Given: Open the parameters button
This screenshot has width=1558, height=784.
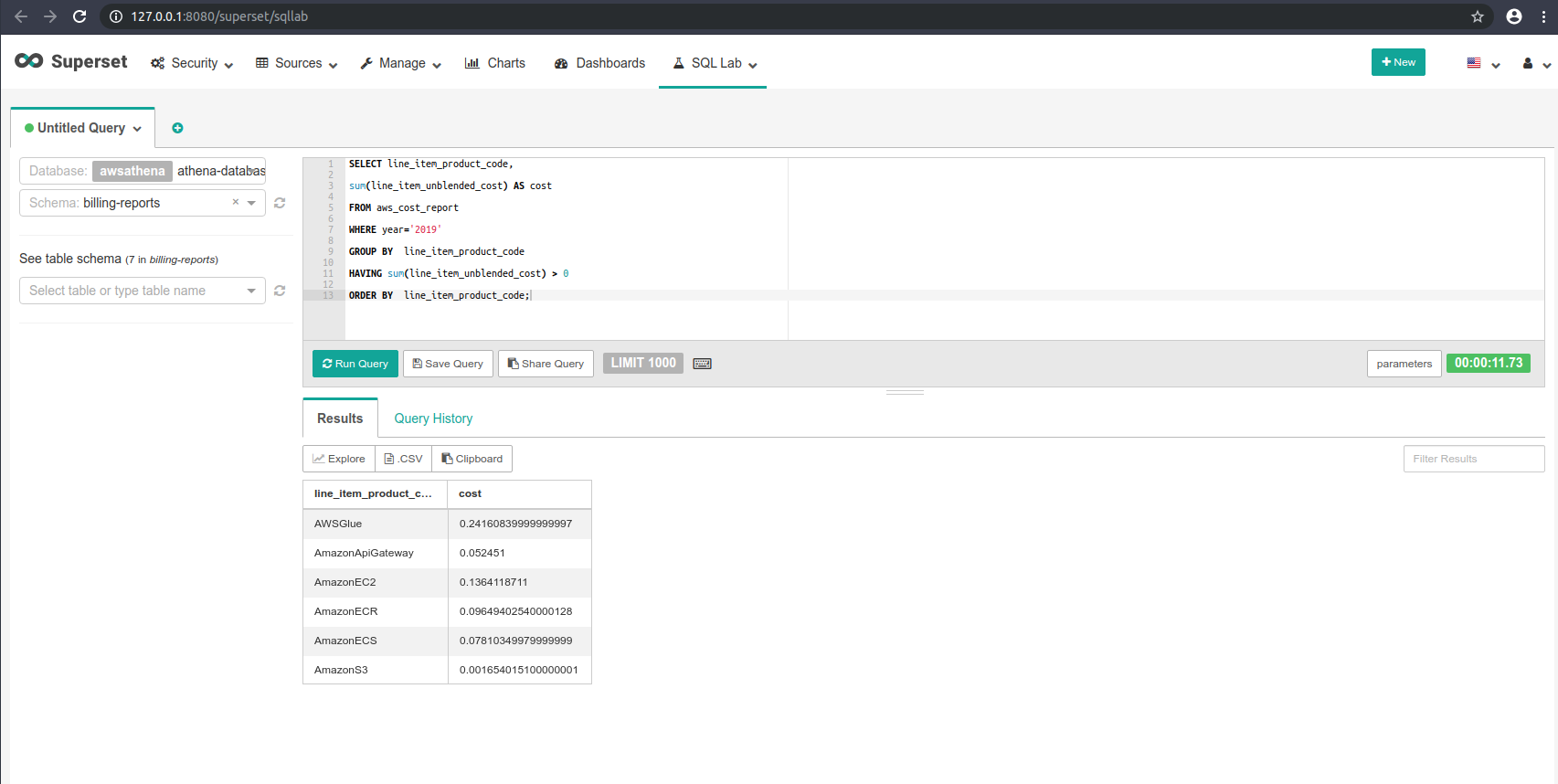Looking at the screenshot, I should coord(1404,364).
